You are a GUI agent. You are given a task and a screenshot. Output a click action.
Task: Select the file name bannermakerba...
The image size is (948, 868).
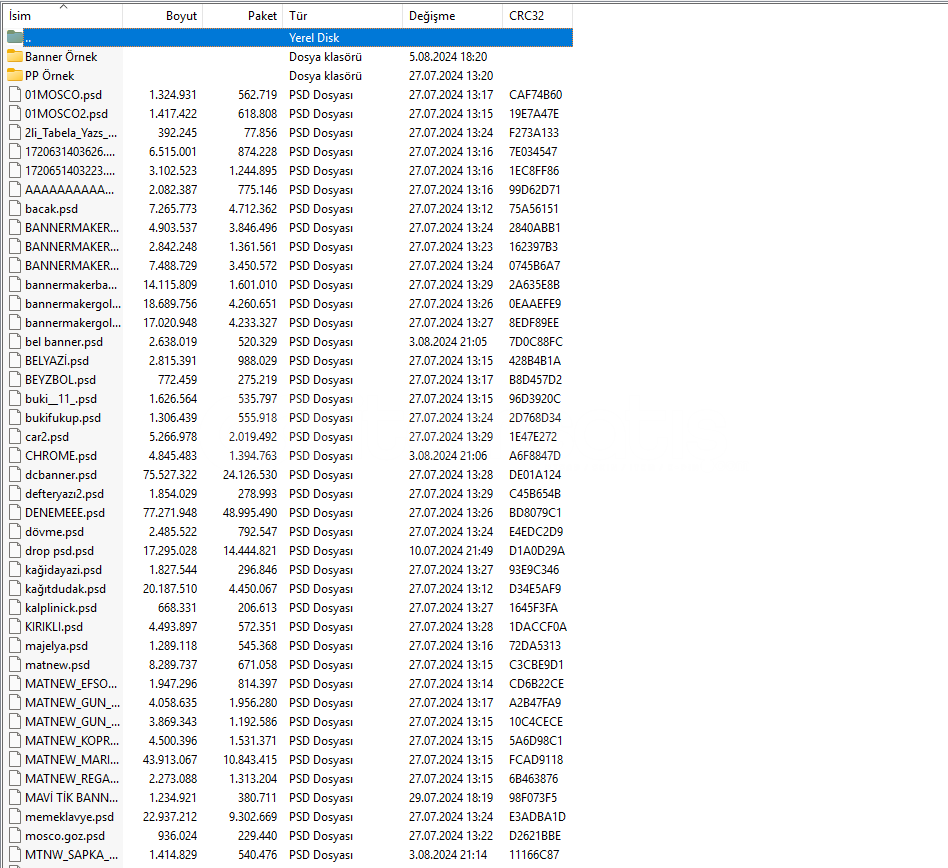71,285
